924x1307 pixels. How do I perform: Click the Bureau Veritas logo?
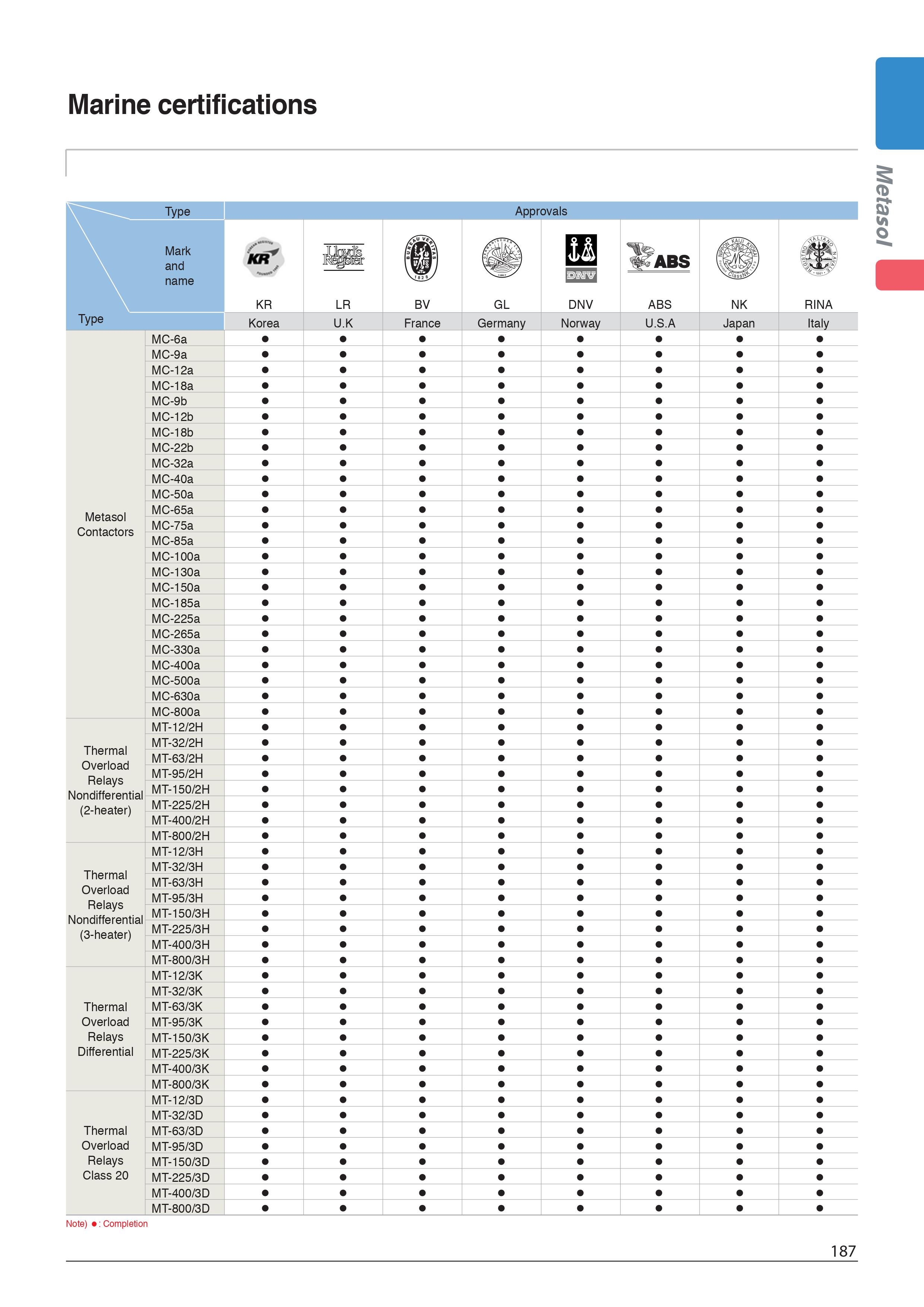422,258
